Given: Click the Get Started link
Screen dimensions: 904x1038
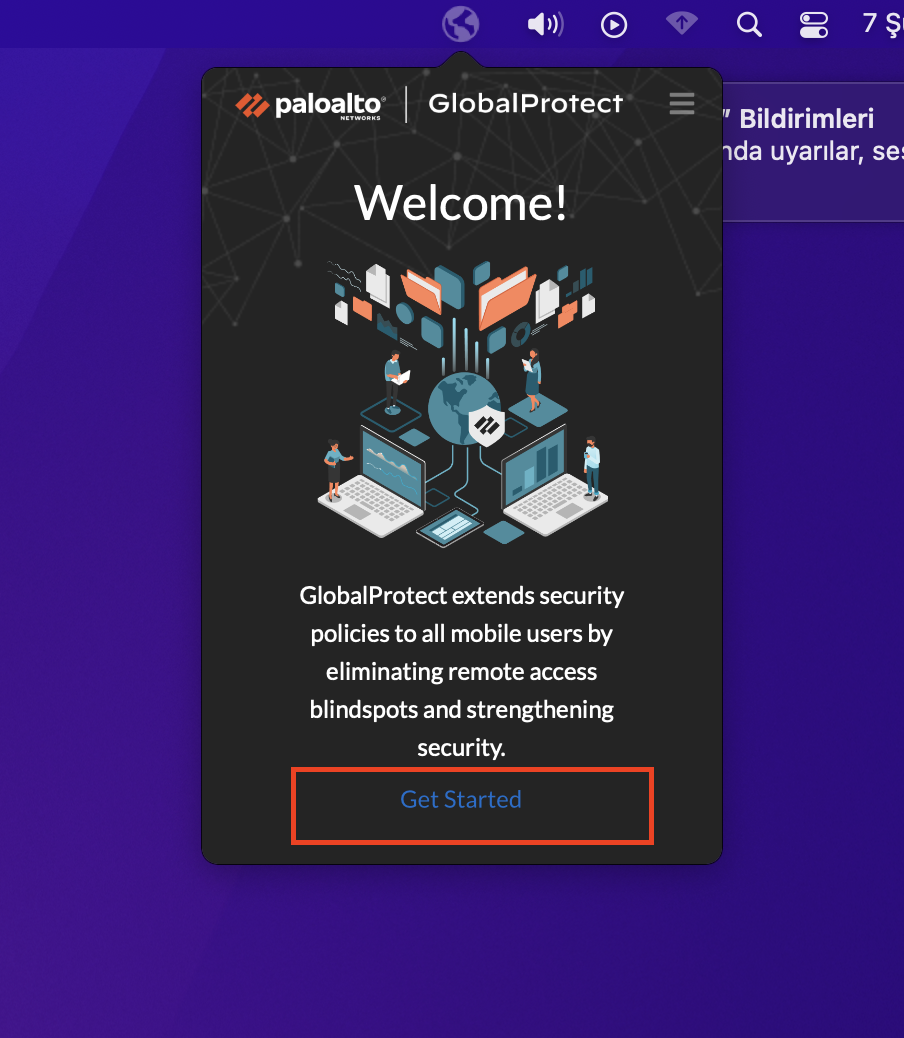Looking at the screenshot, I should (x=461, y=800).
